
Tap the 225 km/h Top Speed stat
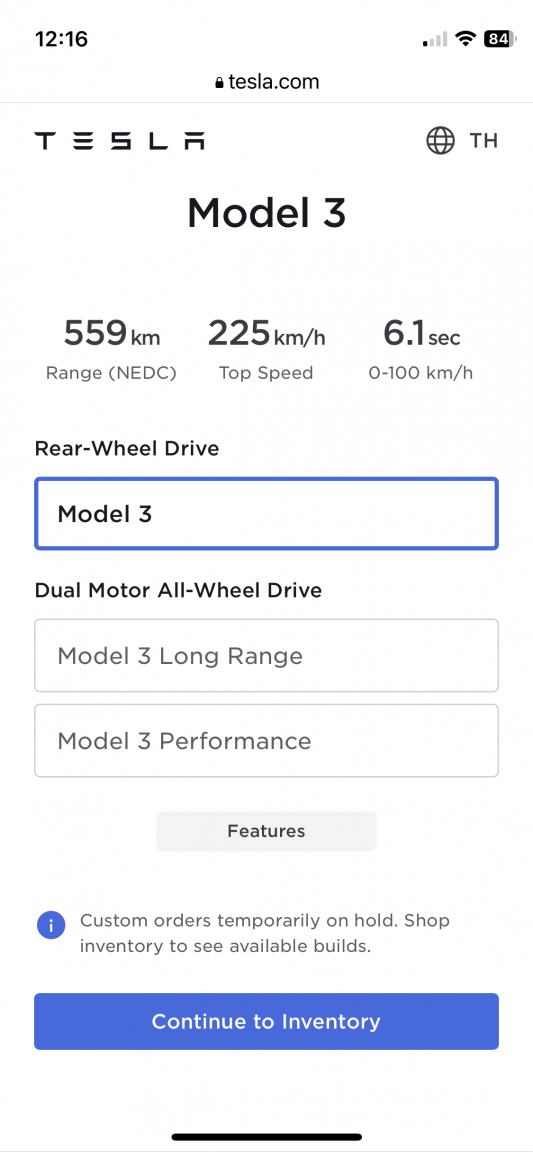pyautogui.click(x=266, y=349)
